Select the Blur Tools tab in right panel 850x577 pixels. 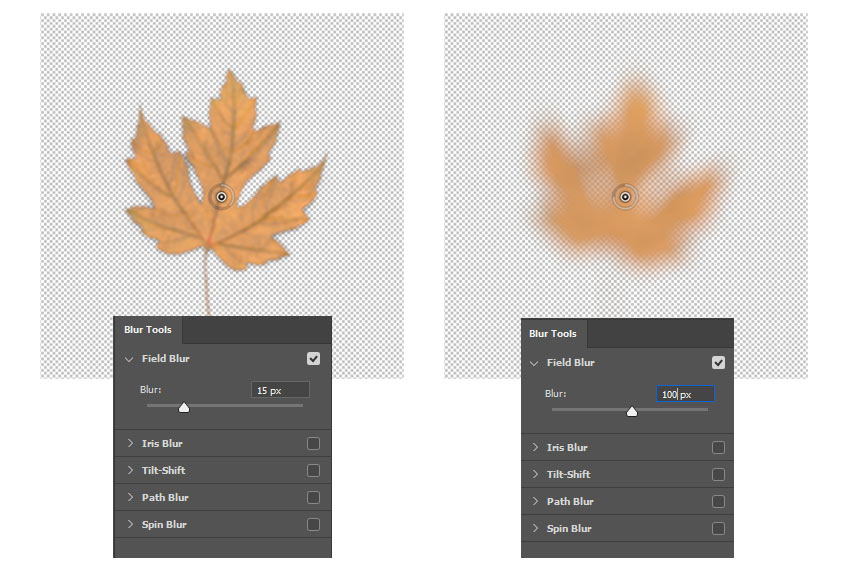click(x=553, y=334)
